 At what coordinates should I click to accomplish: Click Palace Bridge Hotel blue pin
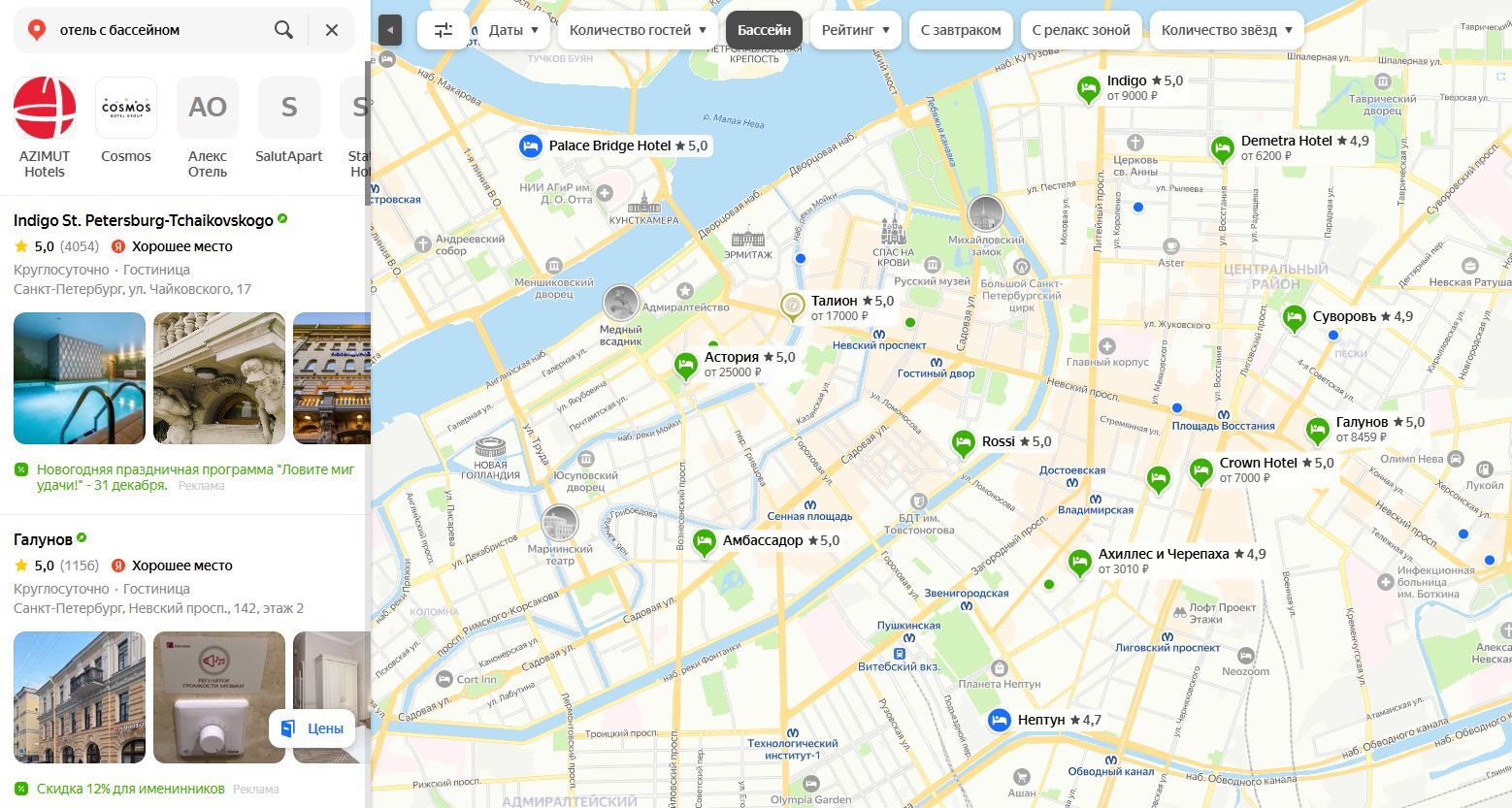pos(530,146)
